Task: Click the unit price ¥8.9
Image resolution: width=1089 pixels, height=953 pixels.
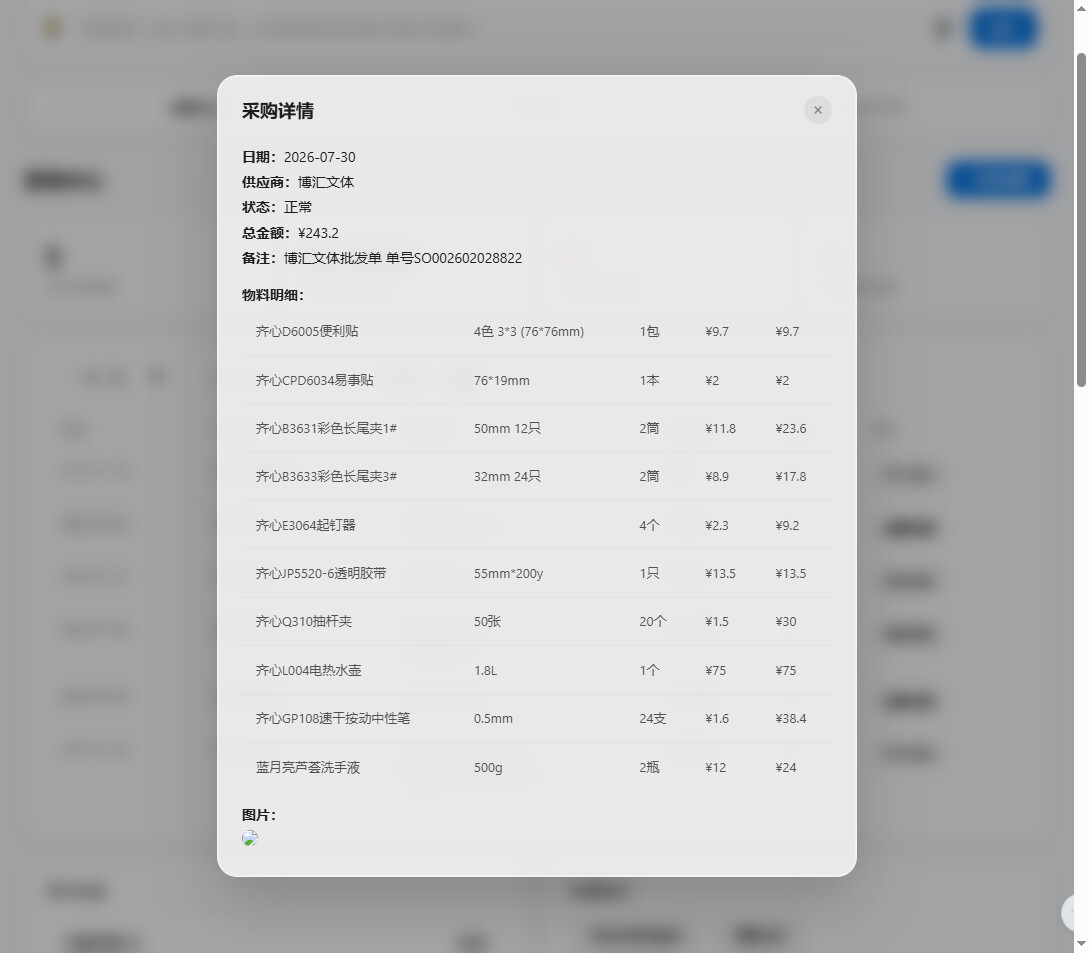Action: pyautogui.click(x=717, y=476)
